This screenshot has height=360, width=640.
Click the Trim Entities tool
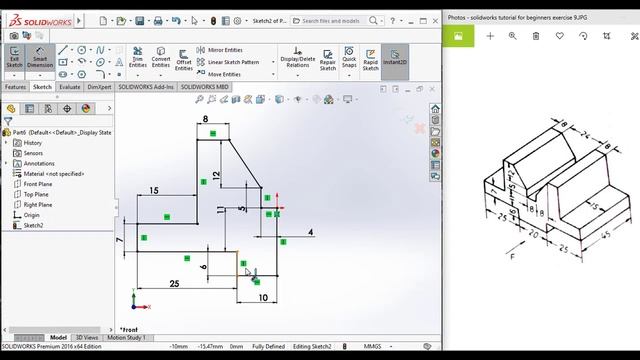[138, 57]
